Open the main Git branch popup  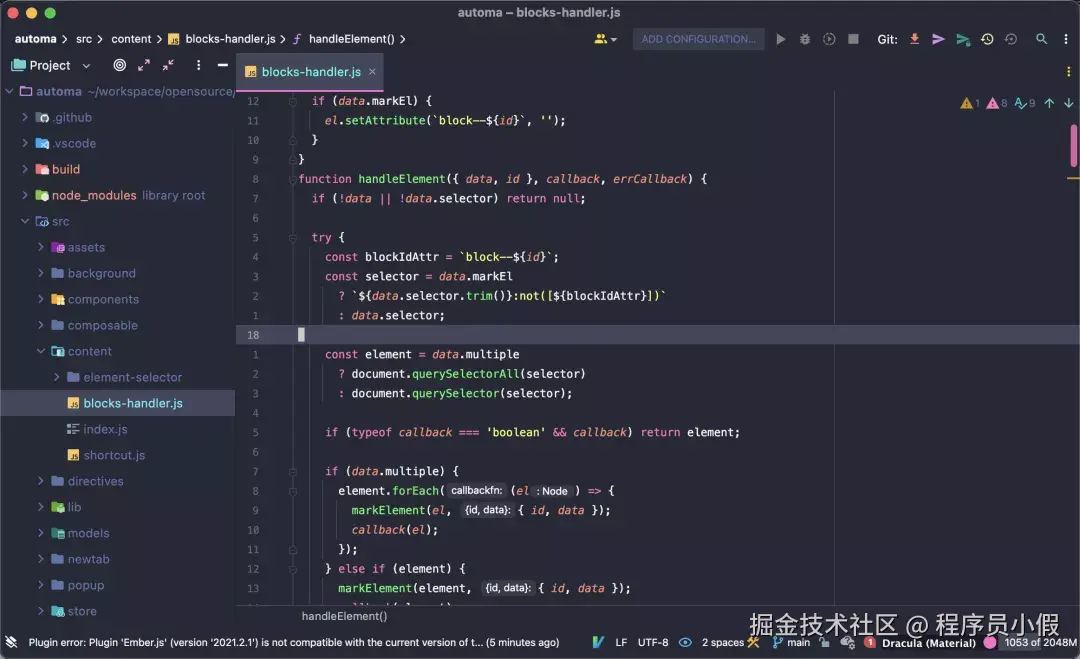[791, 642]
